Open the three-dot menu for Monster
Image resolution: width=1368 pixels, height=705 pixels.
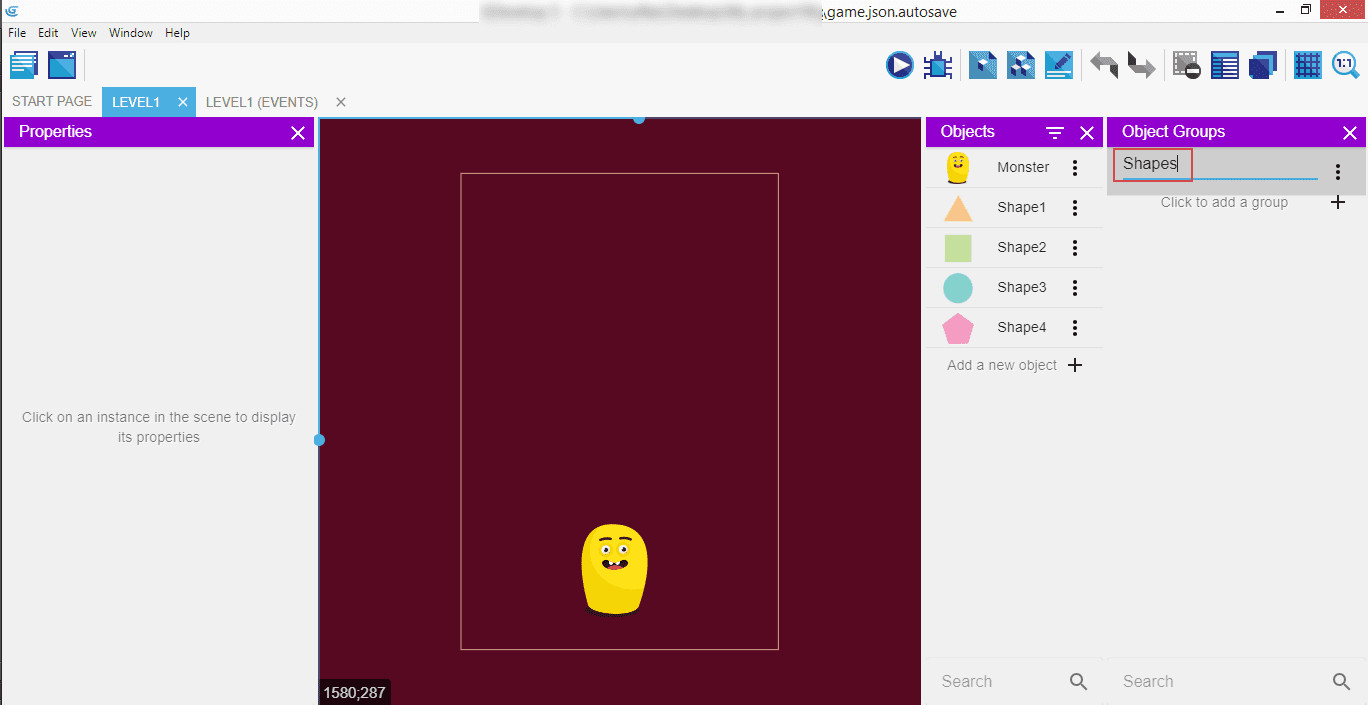[1075, 168]
